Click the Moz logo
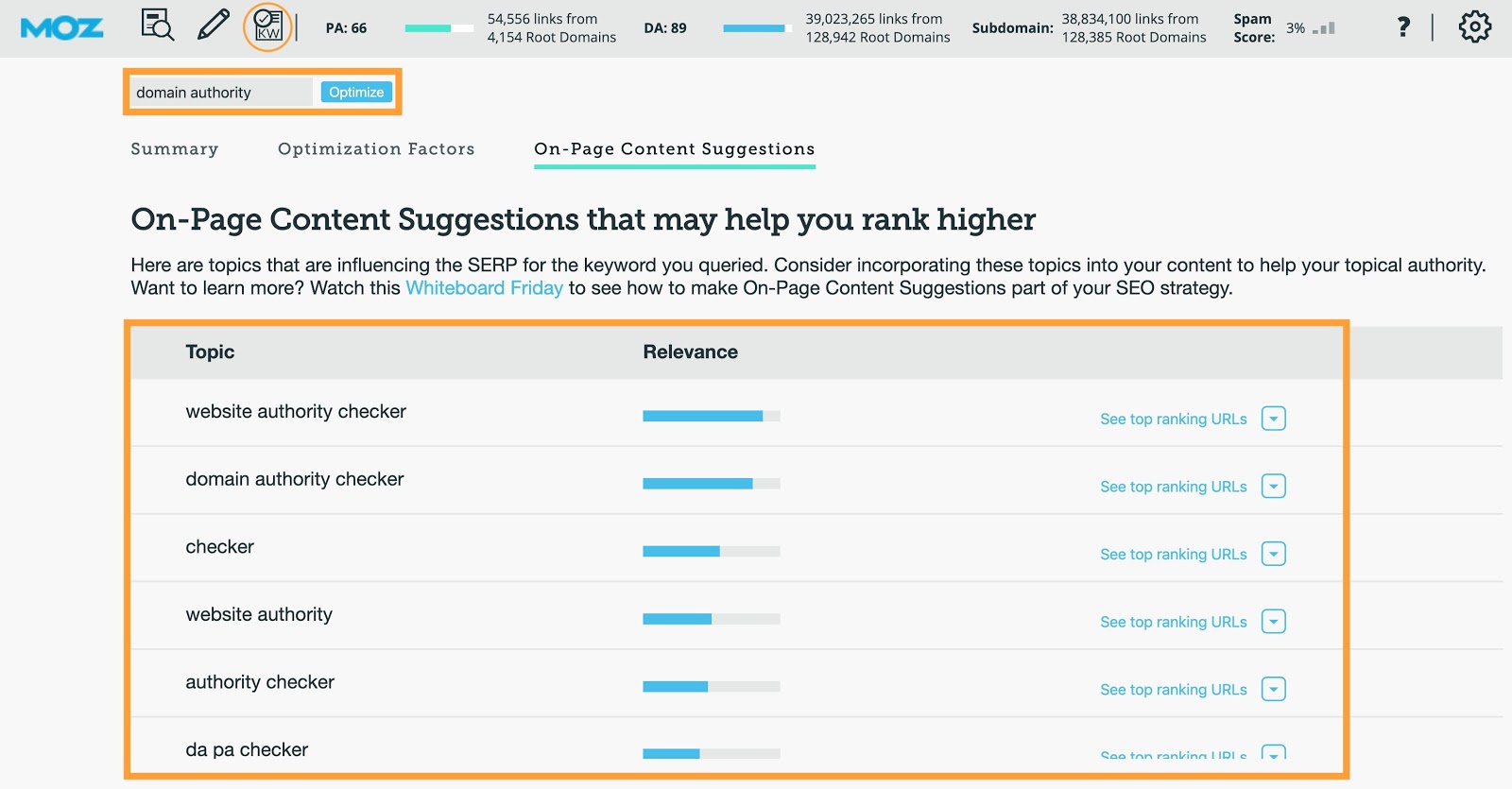This screenshot has width=1512, height=789. [61, 28]
